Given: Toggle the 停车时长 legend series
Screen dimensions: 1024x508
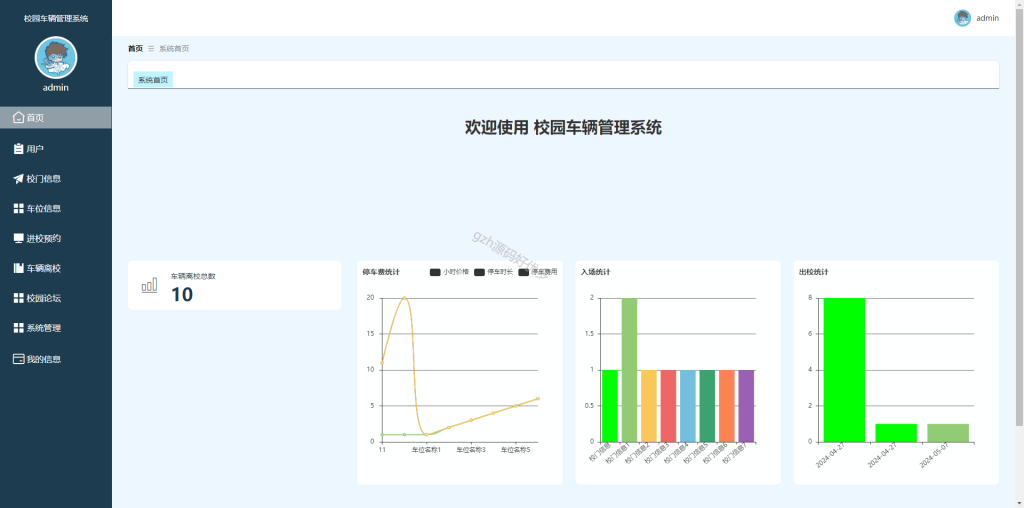Looking at the screenshot, I should coord(493,272).
